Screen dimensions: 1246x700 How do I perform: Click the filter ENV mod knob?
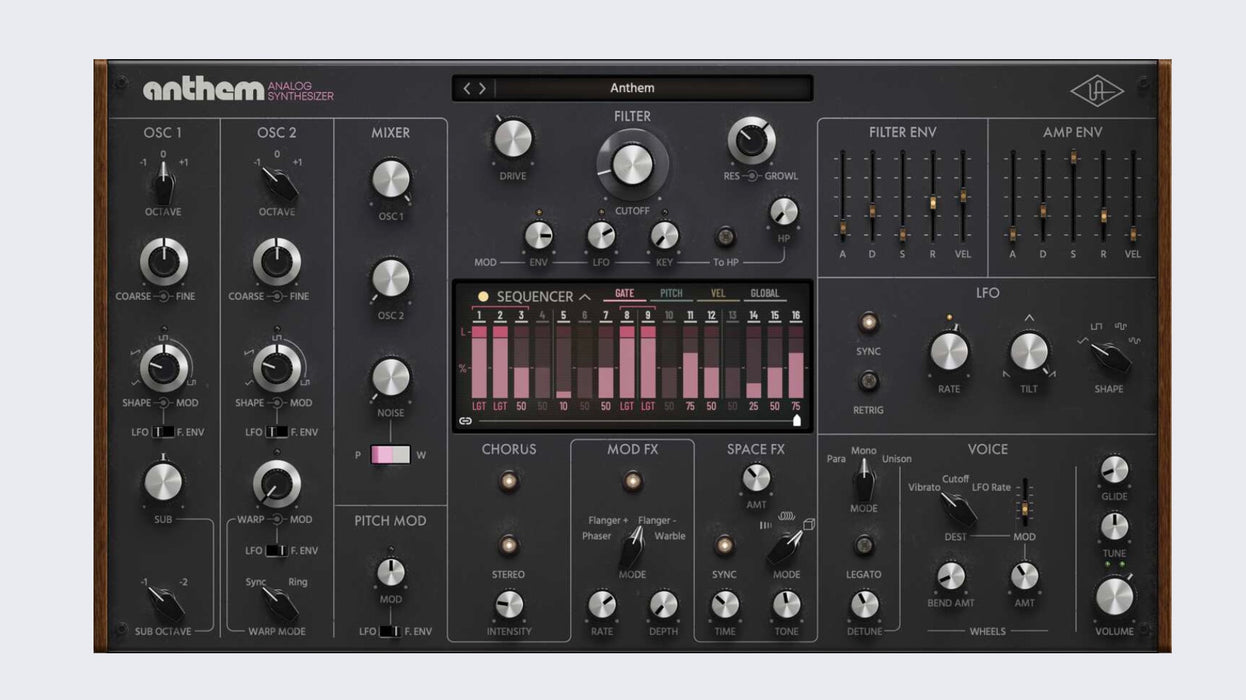pyautogui.click(x=539, y=235)
